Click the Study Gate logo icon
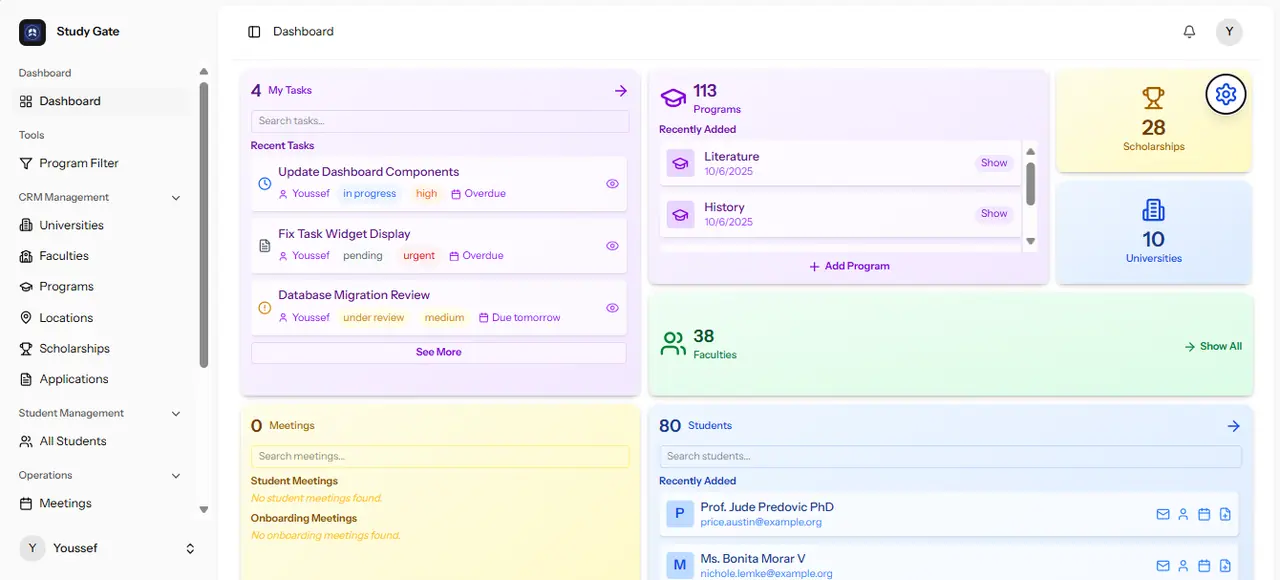Viewport: 1280px width, 580px height. (x=32, y=32)
